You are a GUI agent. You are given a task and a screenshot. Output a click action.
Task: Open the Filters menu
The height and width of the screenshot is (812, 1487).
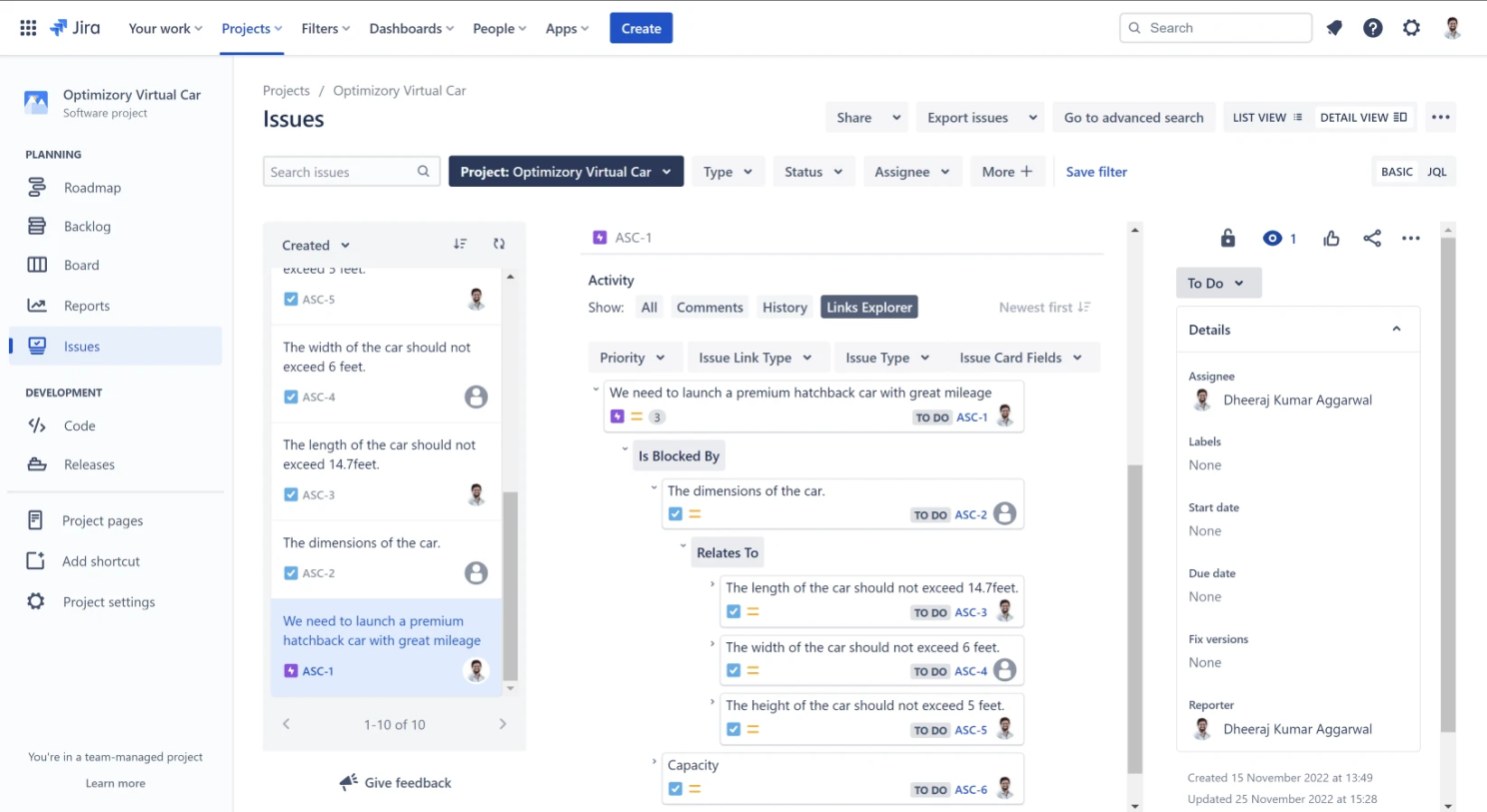pyautogui.click(x=326, y=28)
